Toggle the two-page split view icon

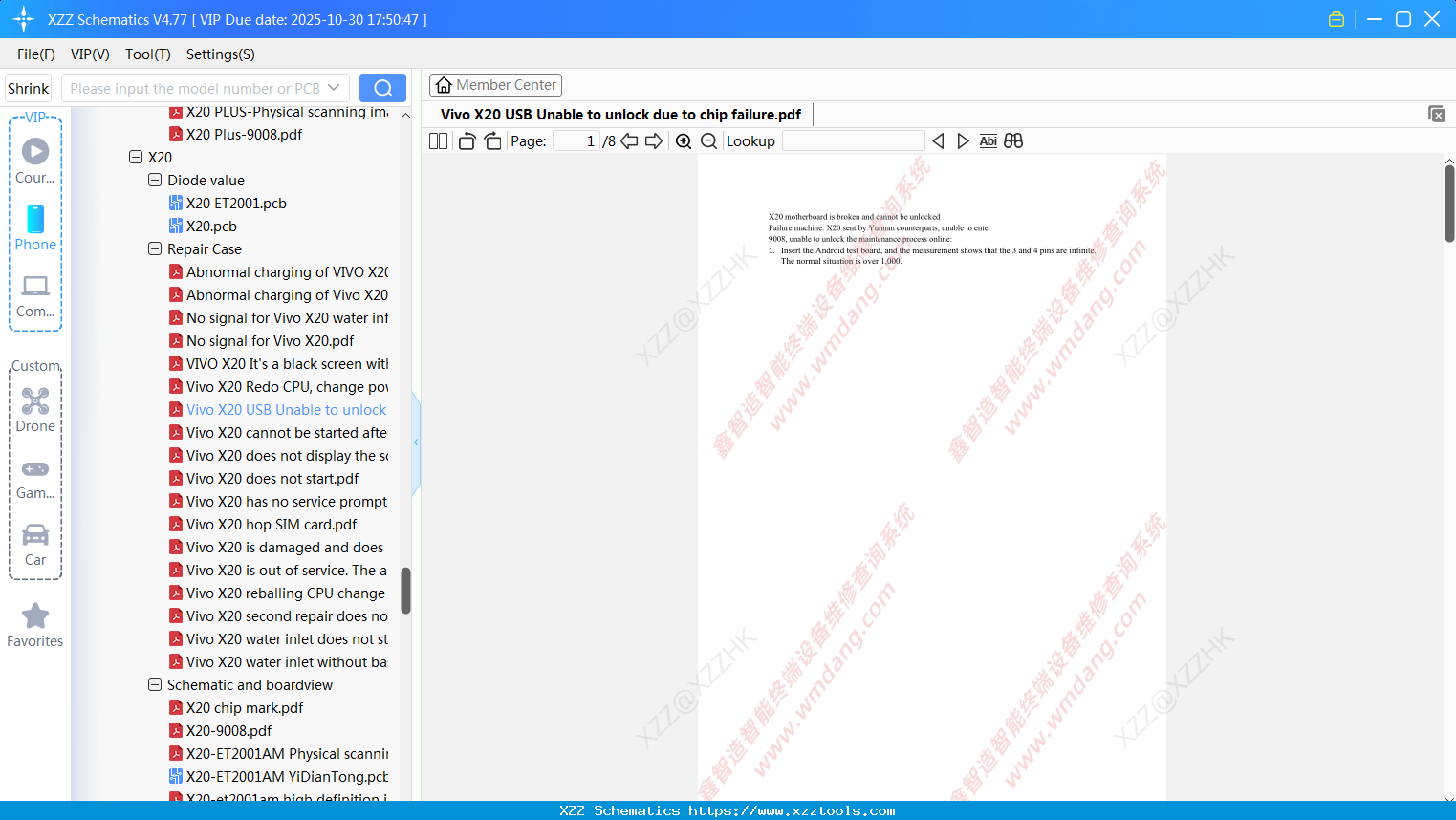438,141
